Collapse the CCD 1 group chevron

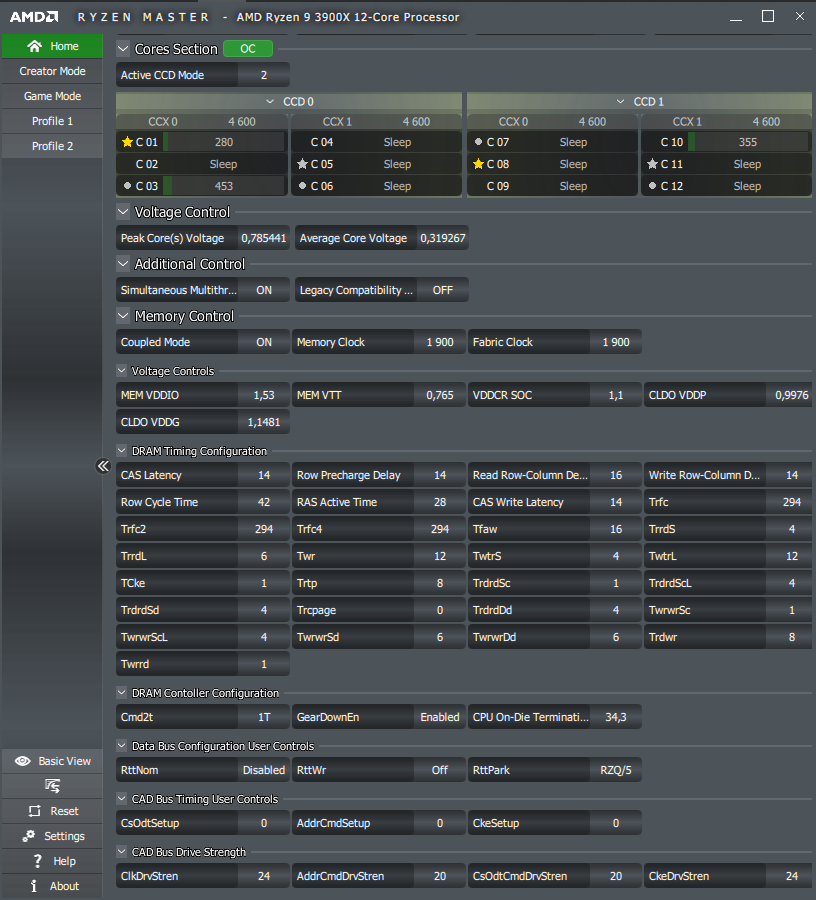pos(620,102)
